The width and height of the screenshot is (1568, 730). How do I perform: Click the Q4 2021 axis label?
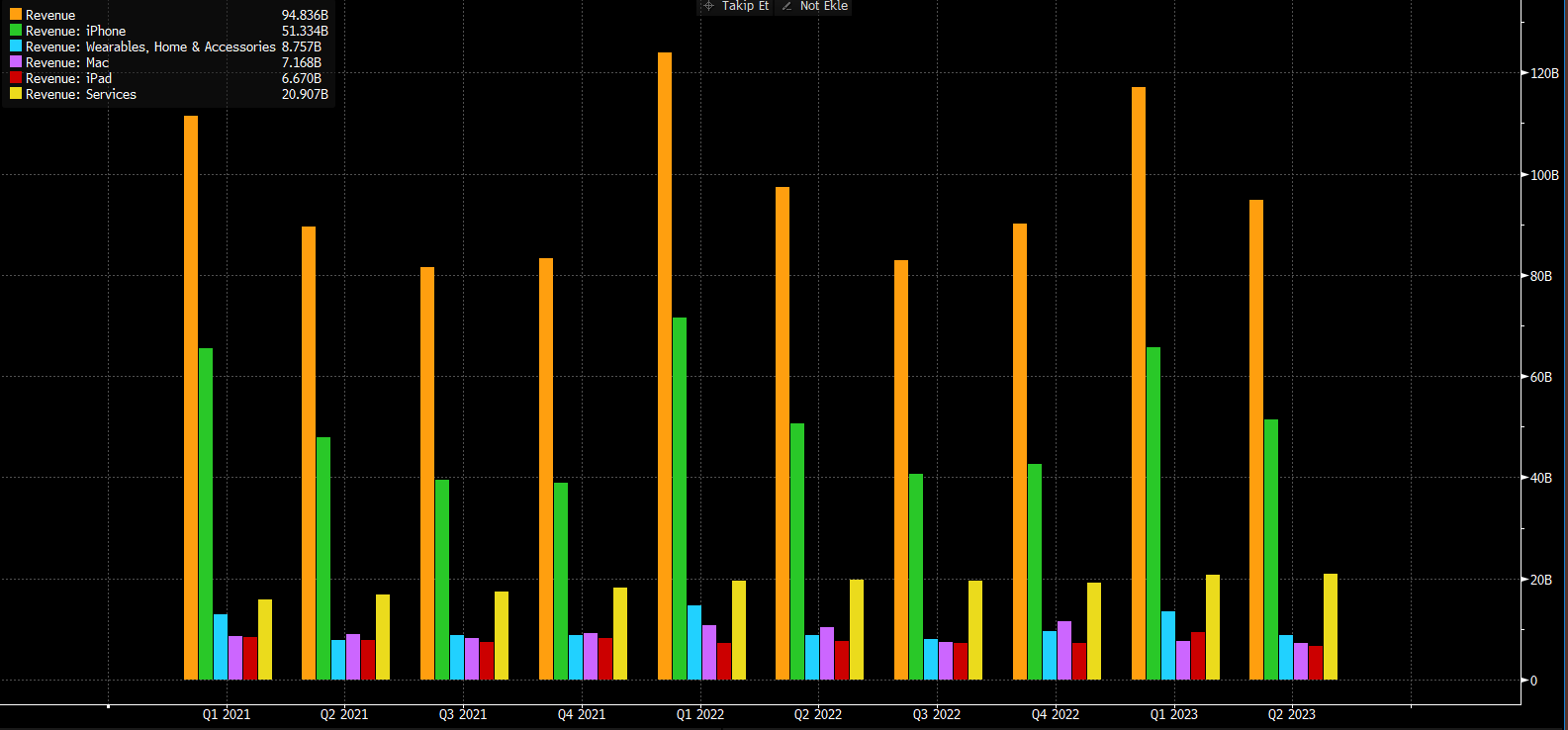[x=582, y=714]
